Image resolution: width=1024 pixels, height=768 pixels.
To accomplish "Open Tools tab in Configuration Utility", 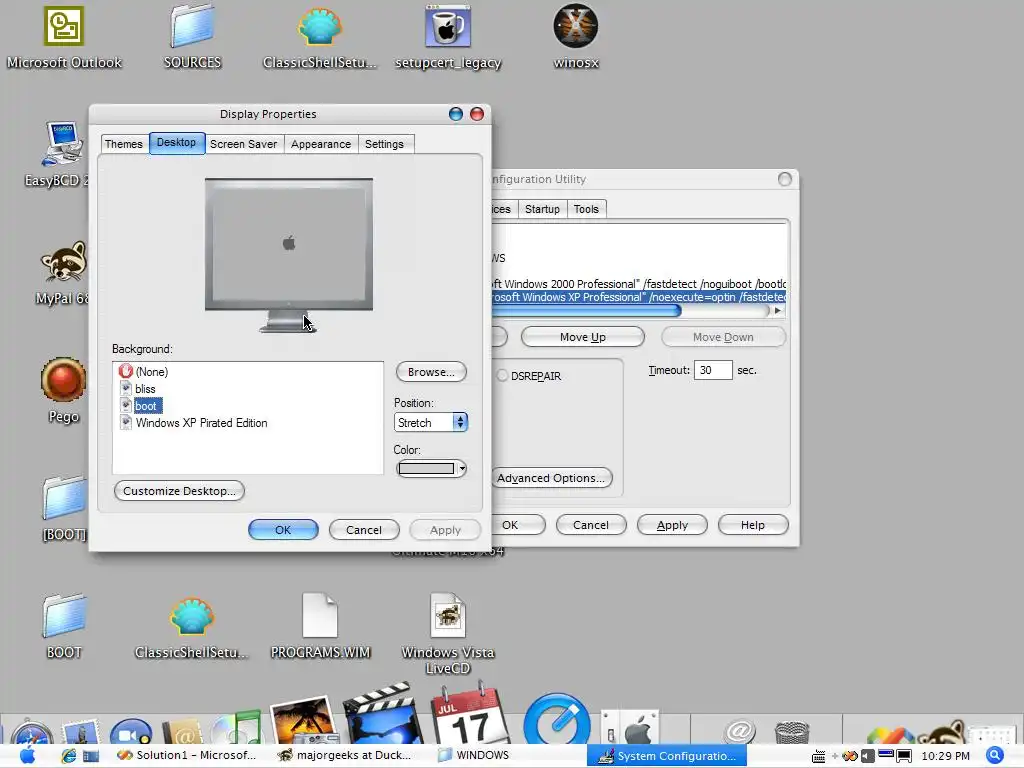I will pos(586,209).
